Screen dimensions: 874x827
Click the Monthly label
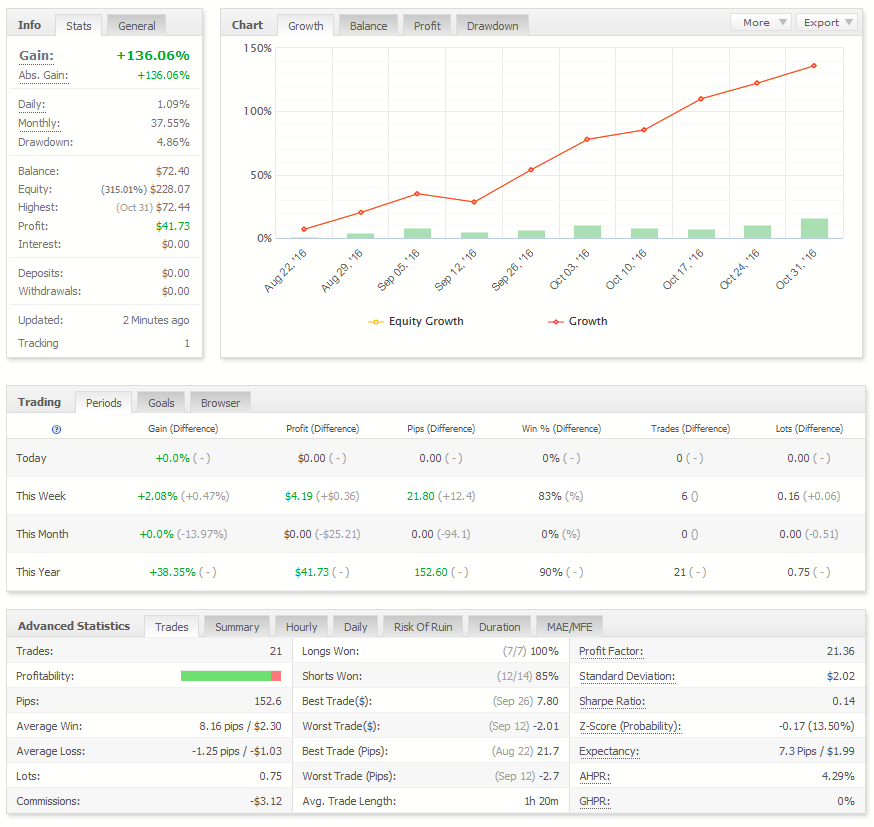coord(39,123)
